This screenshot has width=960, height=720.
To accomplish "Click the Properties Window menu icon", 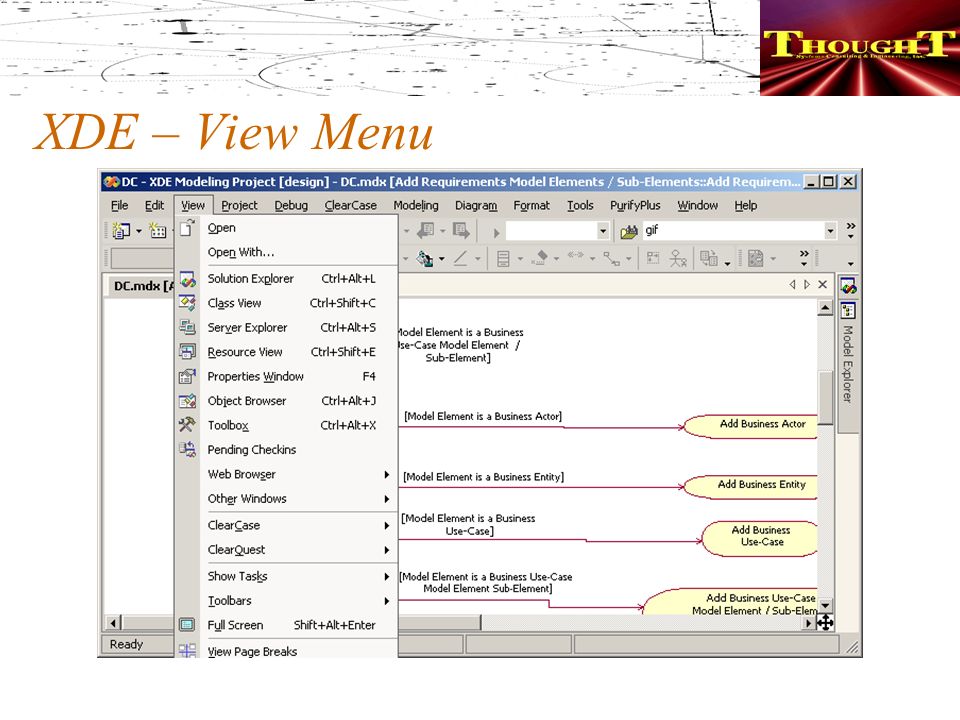I will pos(187,377).
